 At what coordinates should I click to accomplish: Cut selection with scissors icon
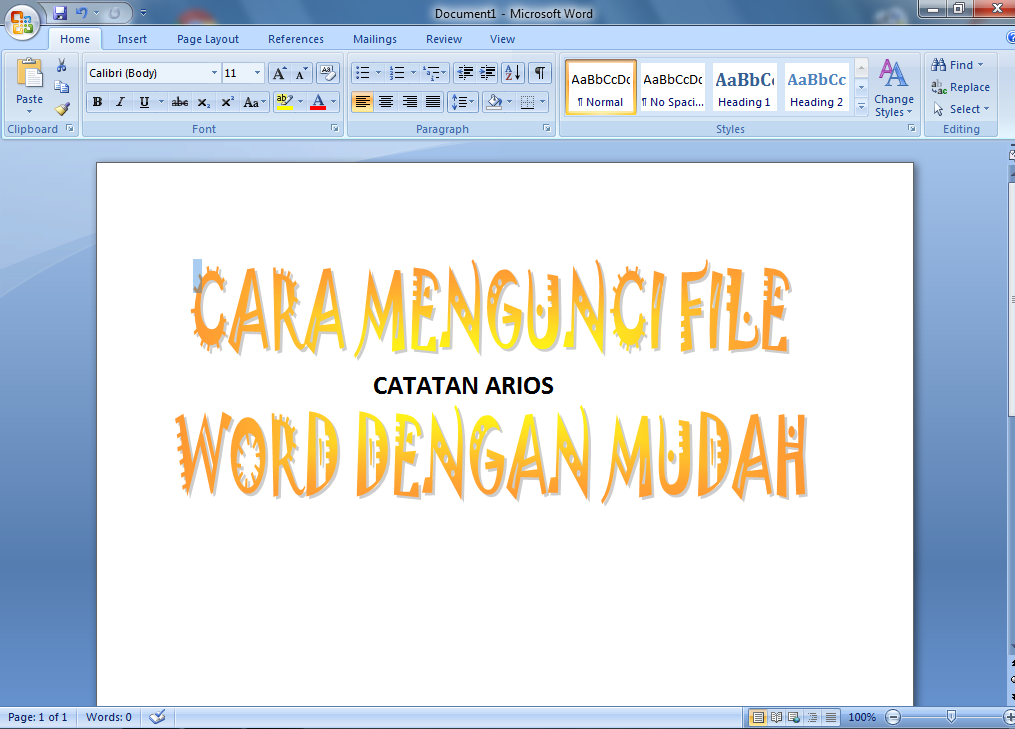(61, 65)
